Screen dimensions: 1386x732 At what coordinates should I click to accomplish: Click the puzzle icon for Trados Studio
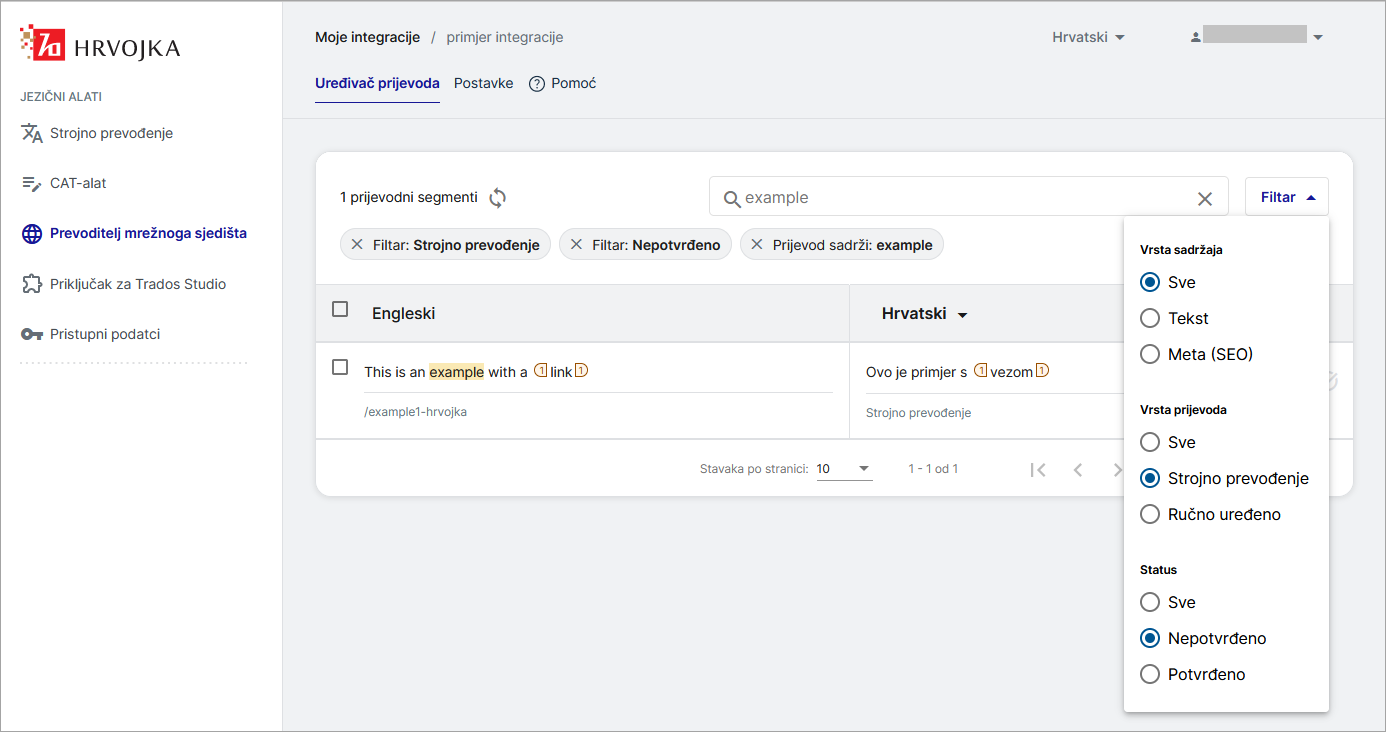[x=32, y=285]
